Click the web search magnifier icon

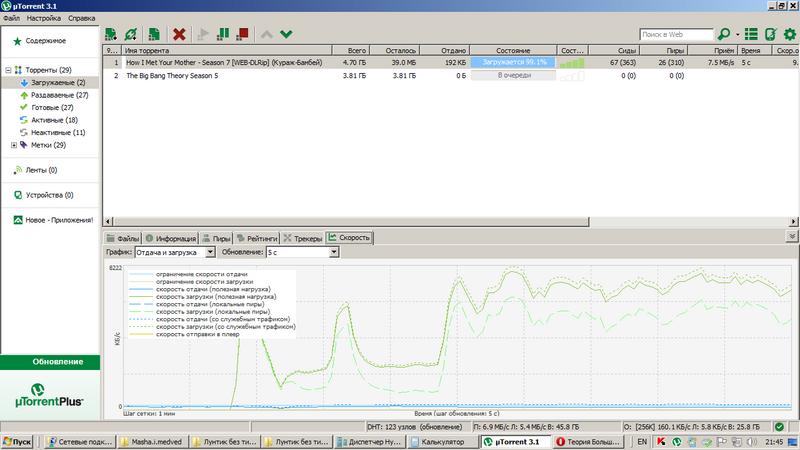(723, 34)
